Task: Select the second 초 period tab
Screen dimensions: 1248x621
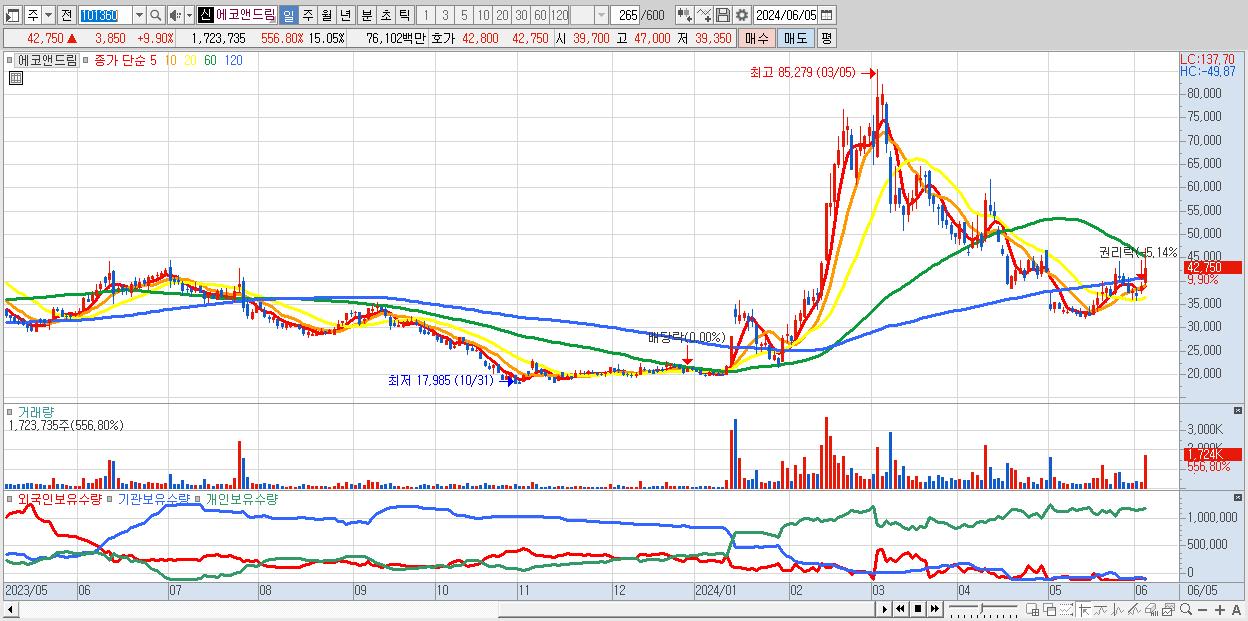Action: click(x=385, y=15)
